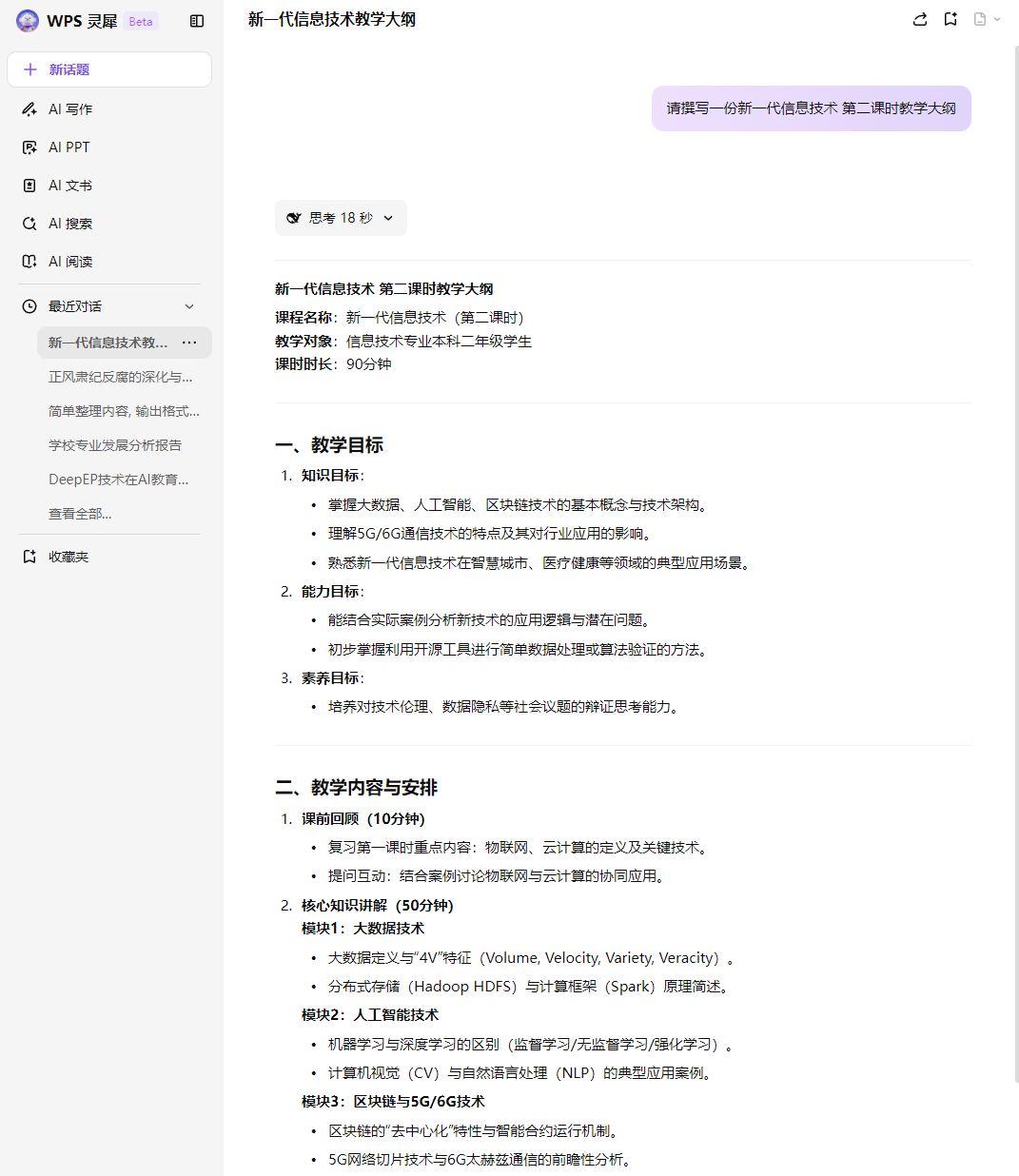The width and height of the screenshot is (1019, 1176).
Task: Open the 学校专业发展分析报告 conversation
Action: (x=115, y=445)
